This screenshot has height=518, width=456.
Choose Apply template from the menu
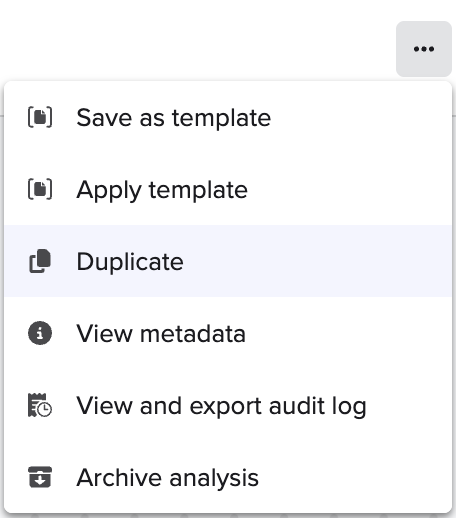(228, 189)
